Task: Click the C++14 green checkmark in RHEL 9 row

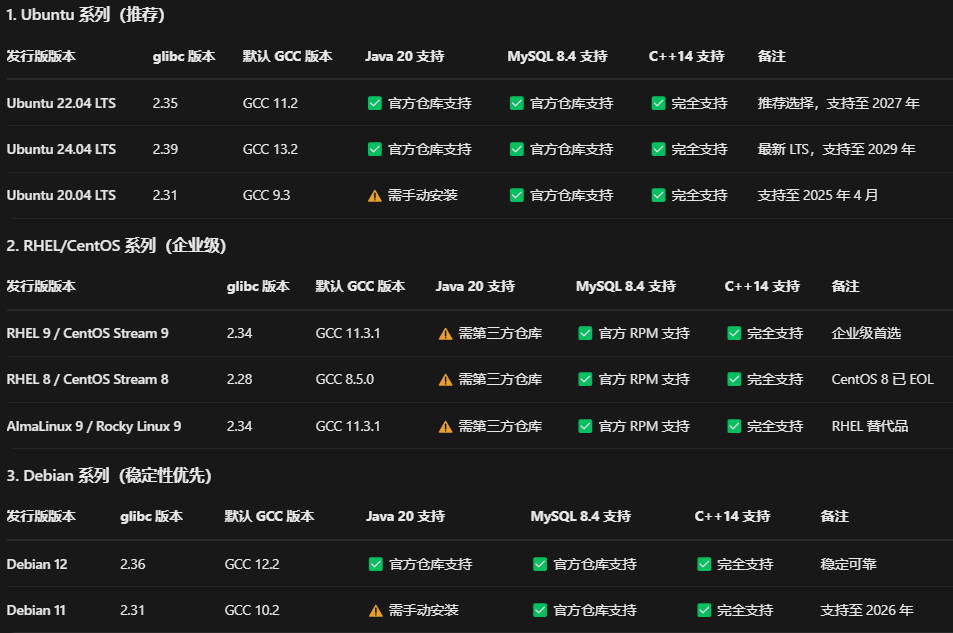Action: pyautogui.click(x=734, y=333)
